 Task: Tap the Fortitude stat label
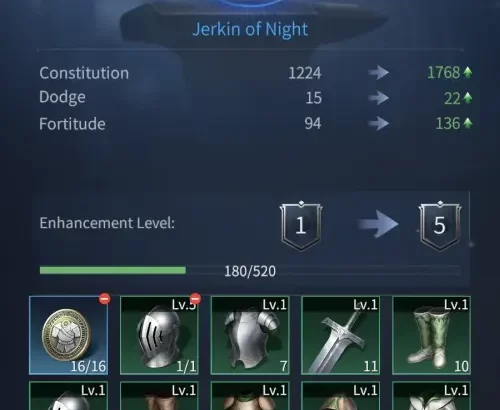point(72,124)
